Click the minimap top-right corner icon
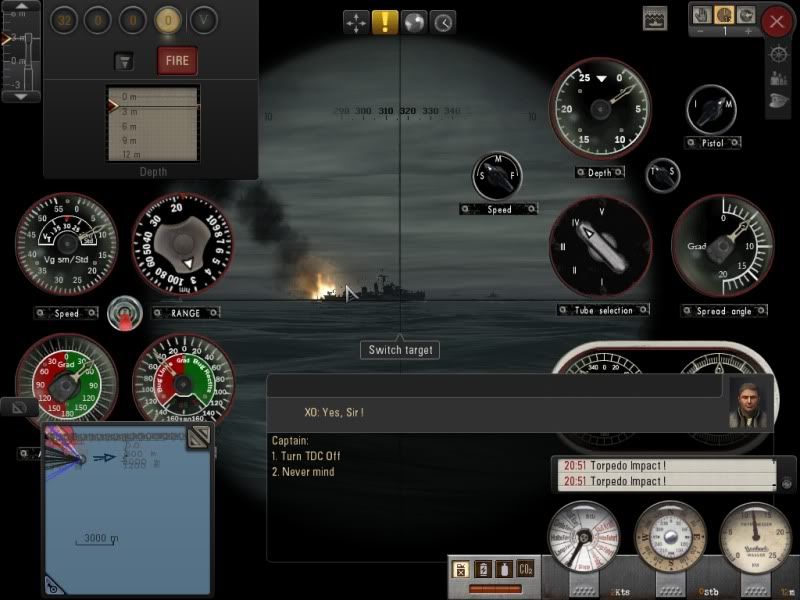Image resolution: width=800 pixels, height=600 pixels. click(198, 437)
